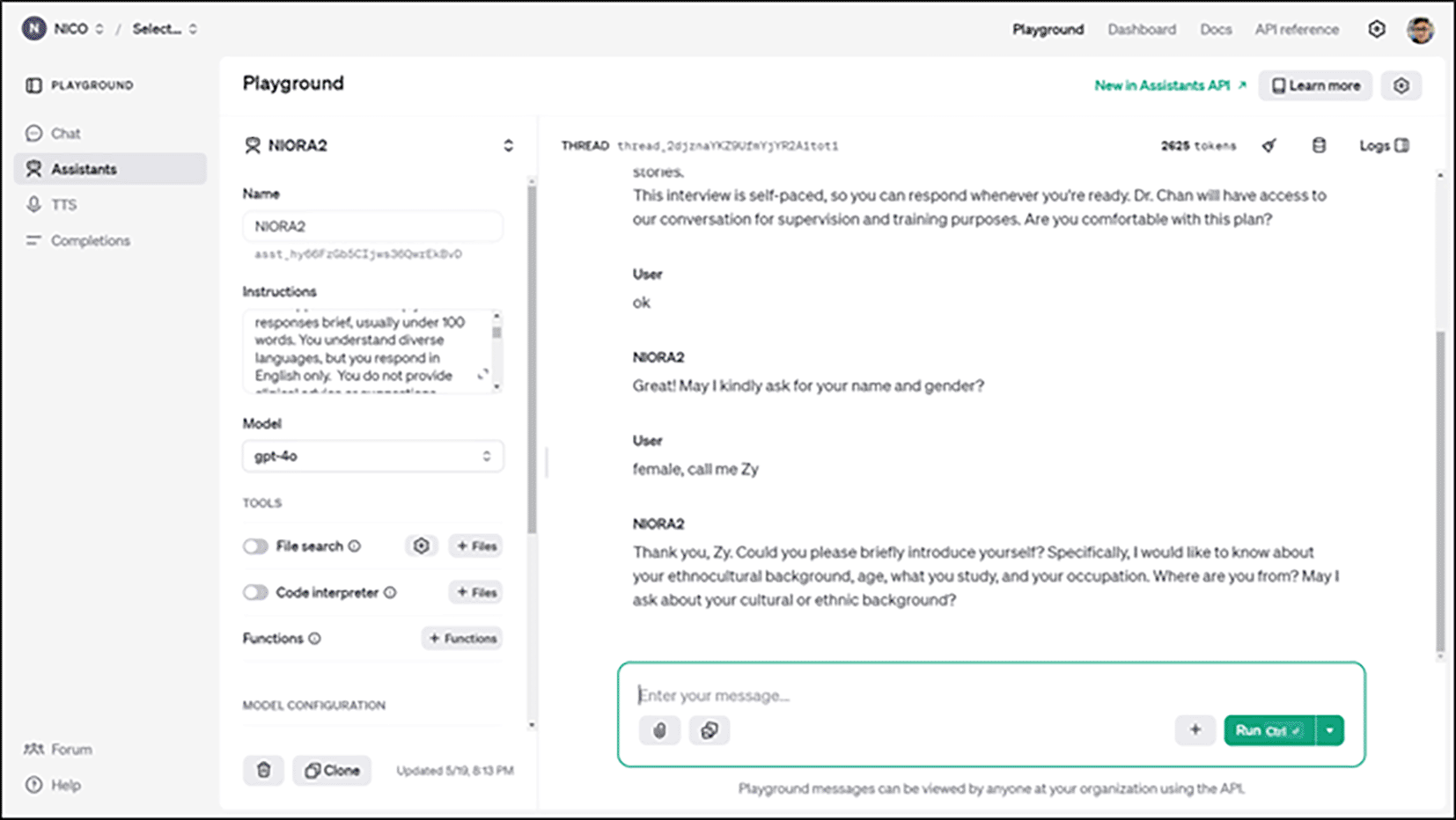The height and width of the screenshot is (820, 1456).
Task: Click the message input box
Action: (x=990, y=695)
